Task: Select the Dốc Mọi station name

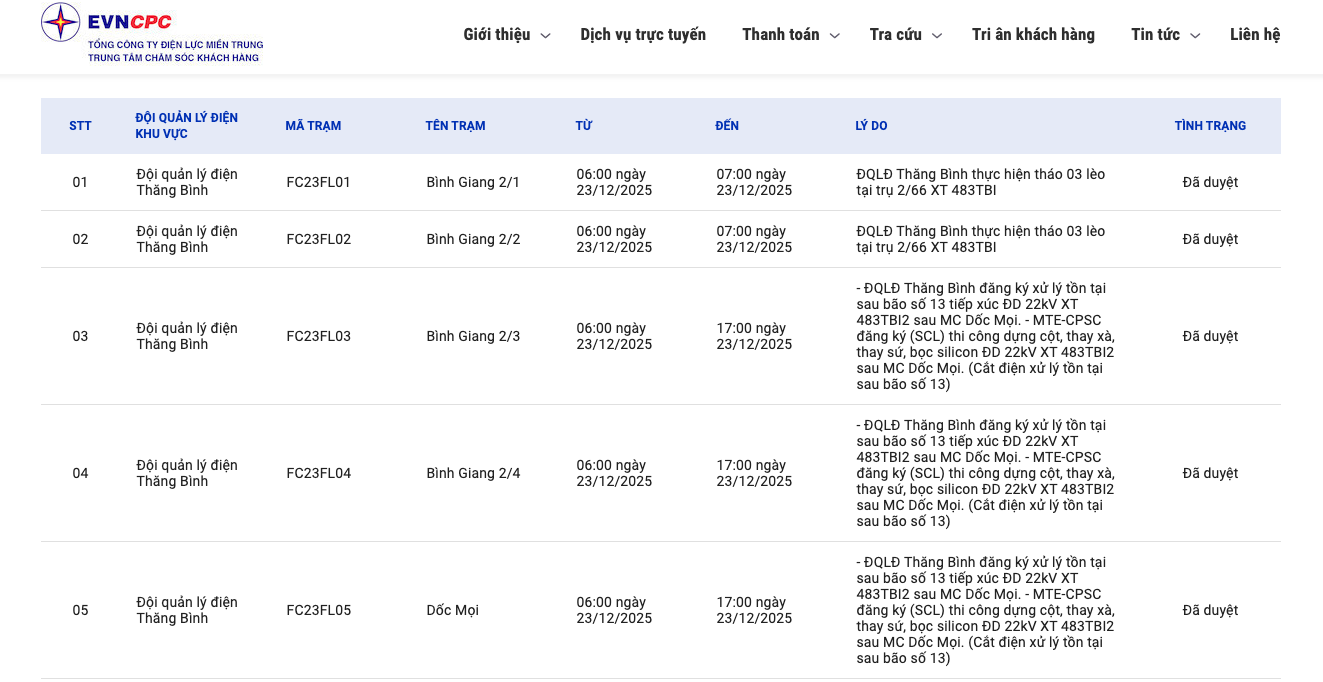Action: pos(452,610)
